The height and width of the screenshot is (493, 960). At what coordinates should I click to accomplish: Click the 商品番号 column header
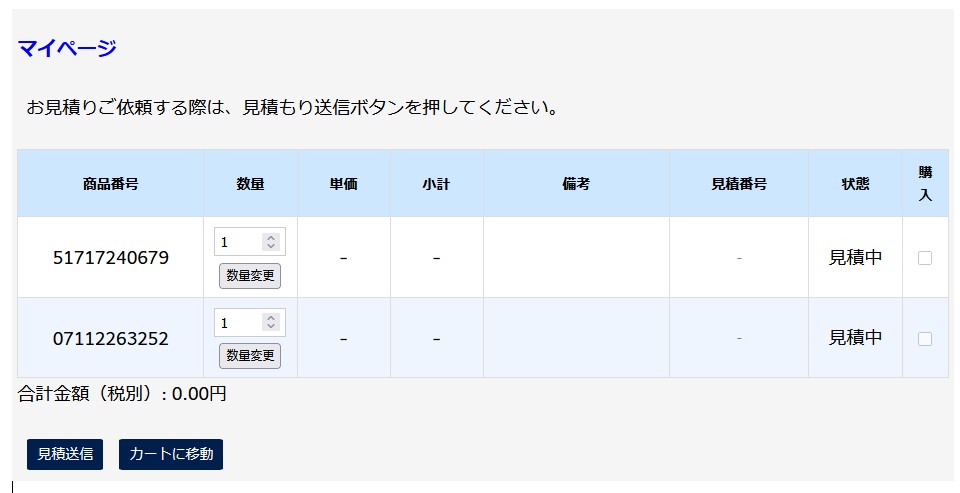click(111, 184)
